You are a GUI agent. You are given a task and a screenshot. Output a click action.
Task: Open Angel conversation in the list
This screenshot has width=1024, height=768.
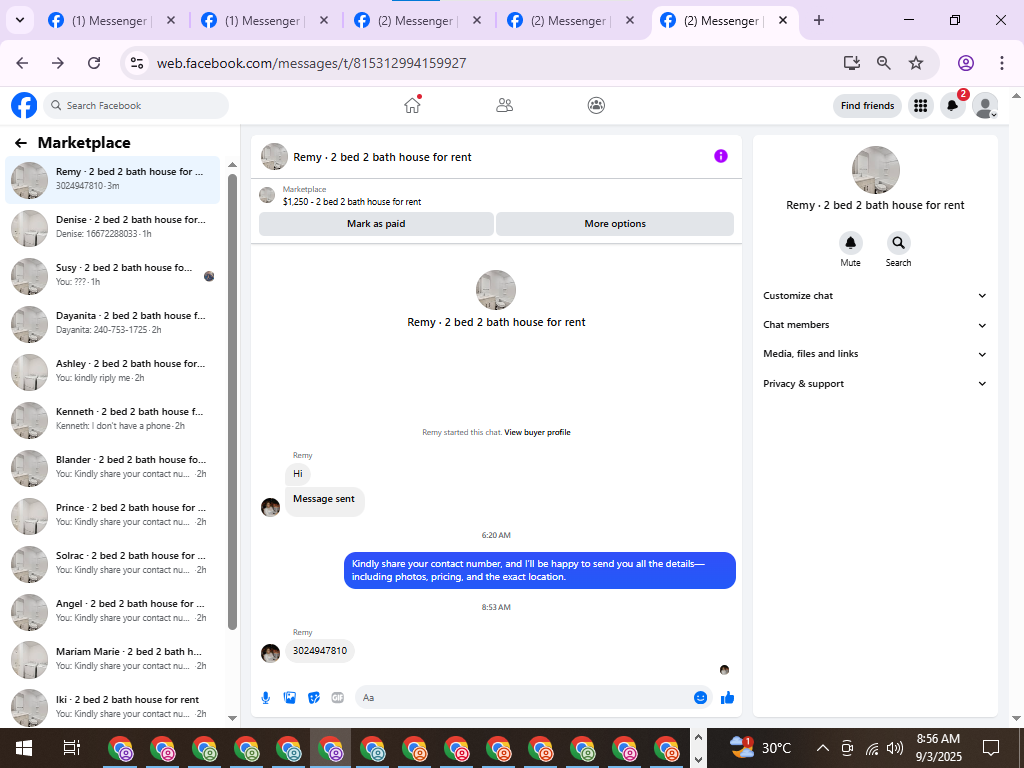[112, 611]
